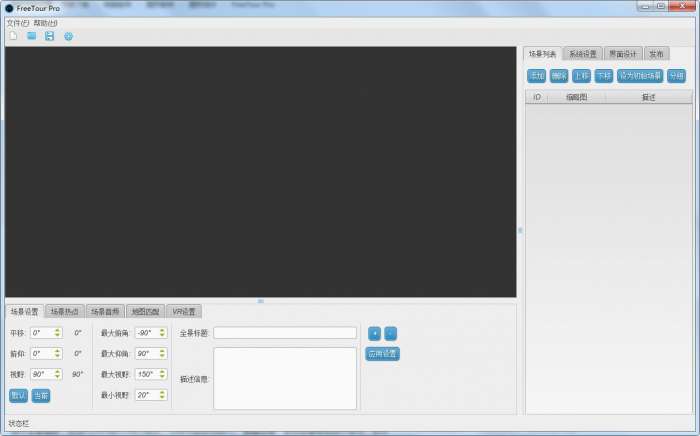Click the 分组 button

[x=676, y=76]
